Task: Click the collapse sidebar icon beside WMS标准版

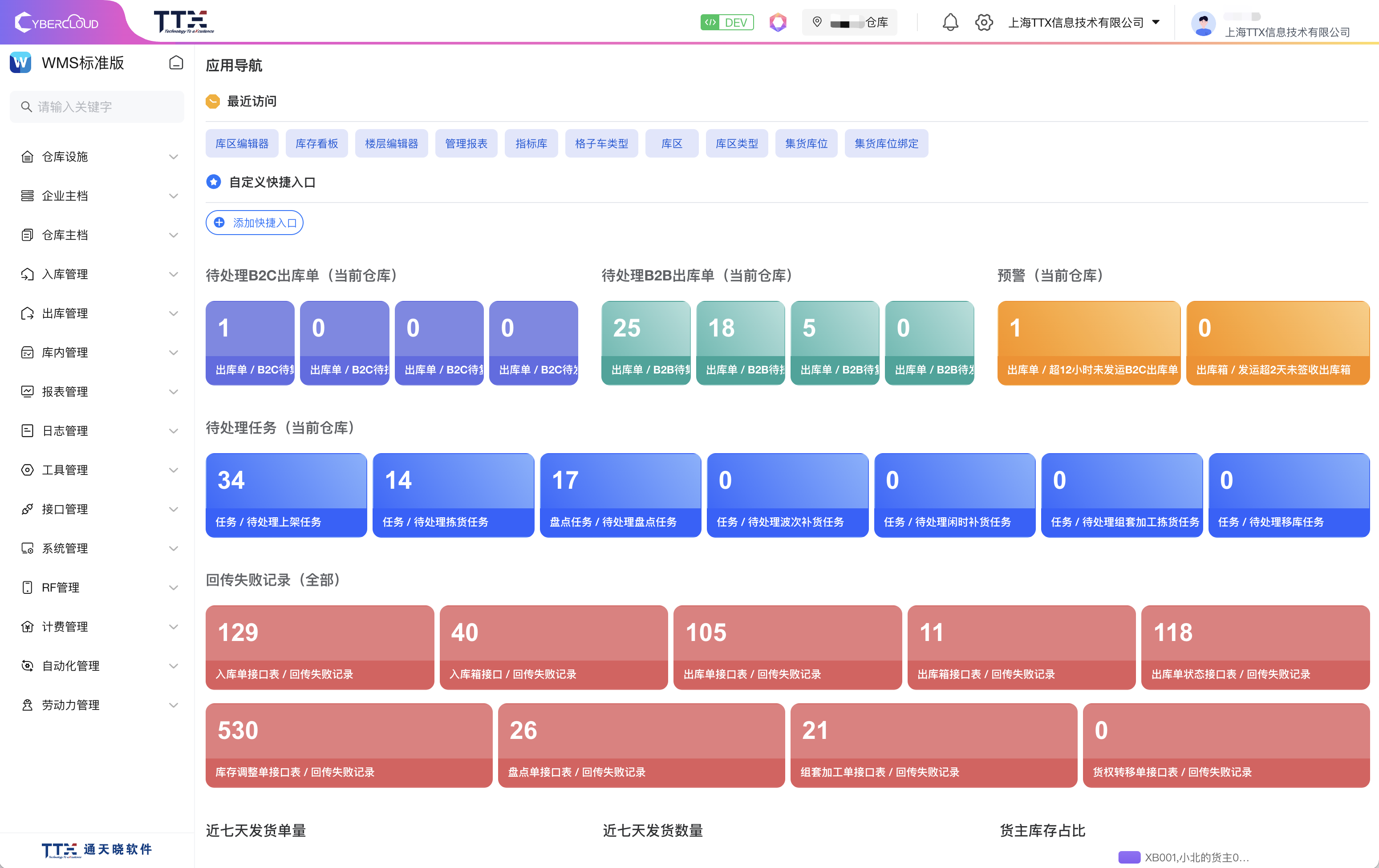Action: pyautogui.click(x=176, y=62)
